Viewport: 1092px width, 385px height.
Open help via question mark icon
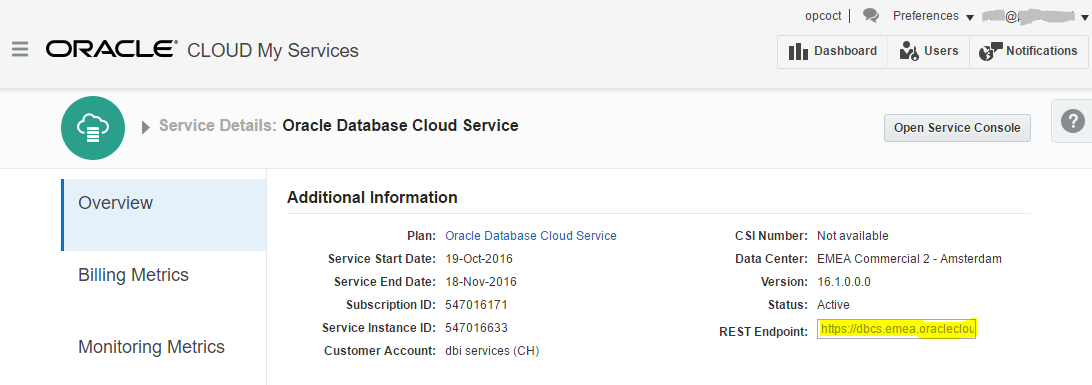coord(1072,120)
